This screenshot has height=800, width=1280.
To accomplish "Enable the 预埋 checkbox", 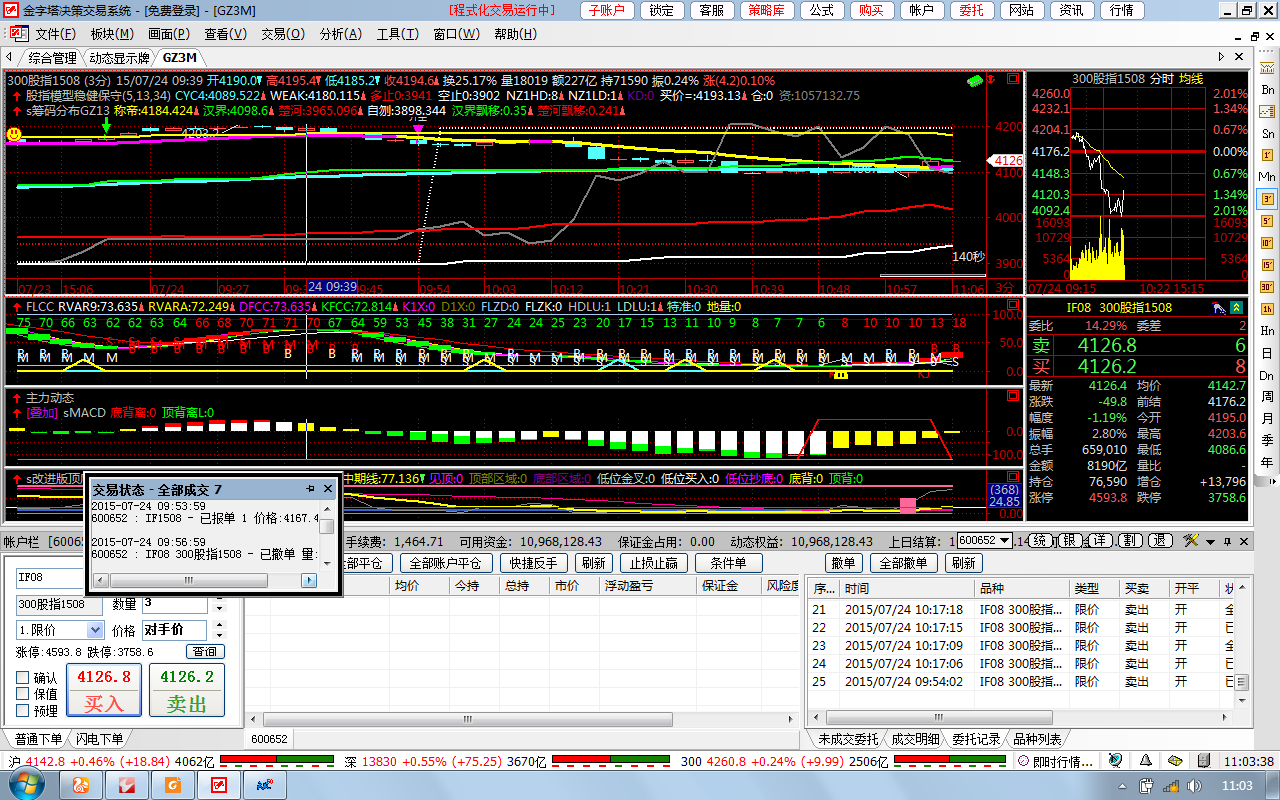I will tap(23, 711).
